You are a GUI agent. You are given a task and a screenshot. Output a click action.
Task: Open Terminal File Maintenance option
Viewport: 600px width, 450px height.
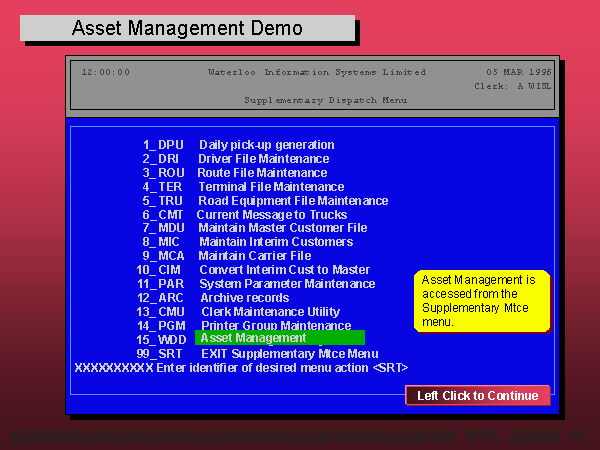pos(271,187)
